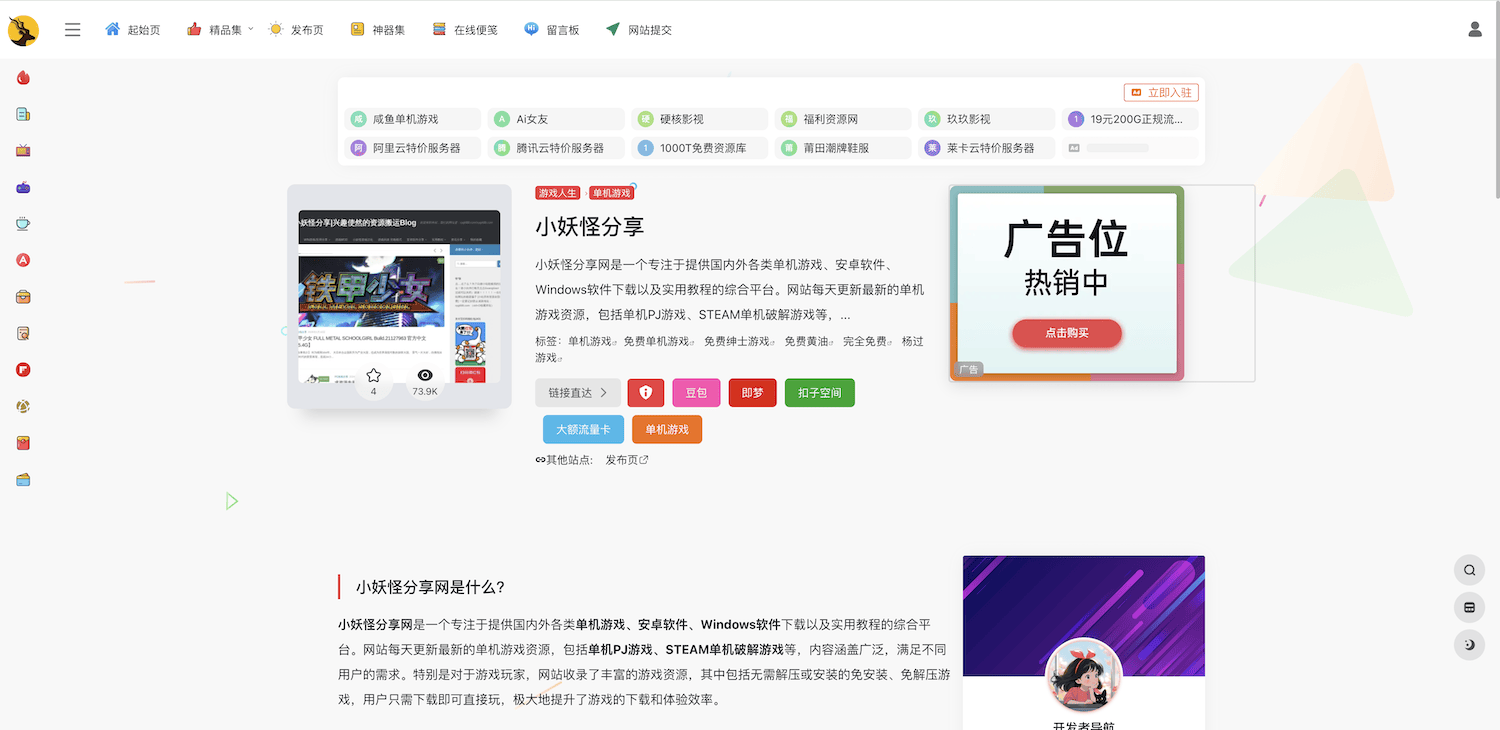Favorite the site with the star icon

374,376
